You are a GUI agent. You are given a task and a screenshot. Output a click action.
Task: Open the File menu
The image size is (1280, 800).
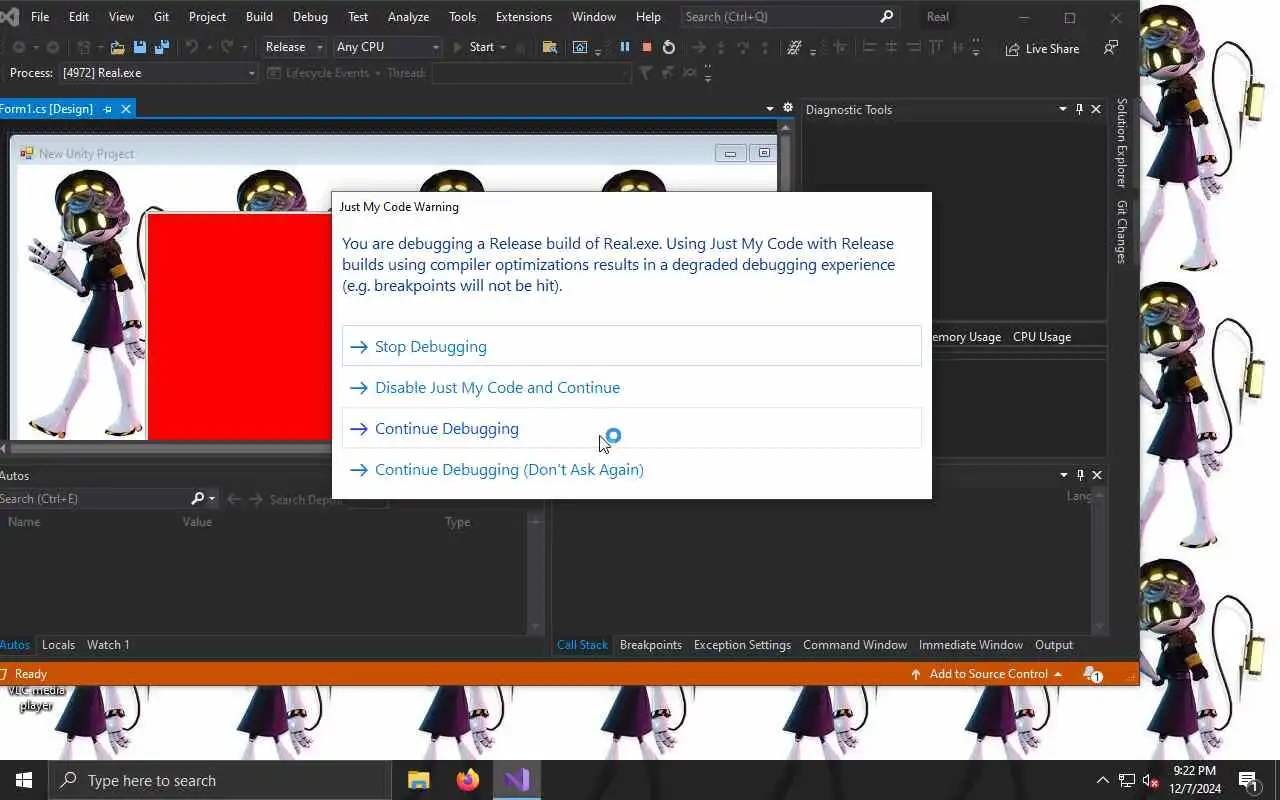pyautogui.click(x=40, y=17)
